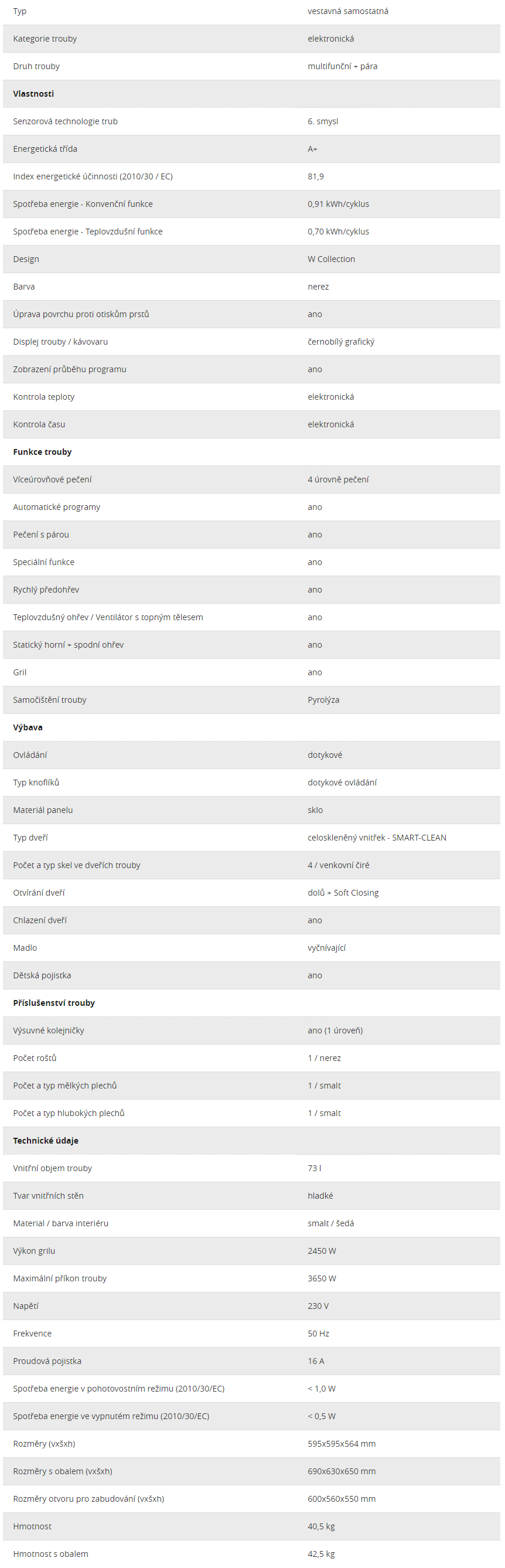Click the Rozměry (vxšxh) 595x595x564 mm value
Screen dimensions: 505x1568
click(342, 1444)
